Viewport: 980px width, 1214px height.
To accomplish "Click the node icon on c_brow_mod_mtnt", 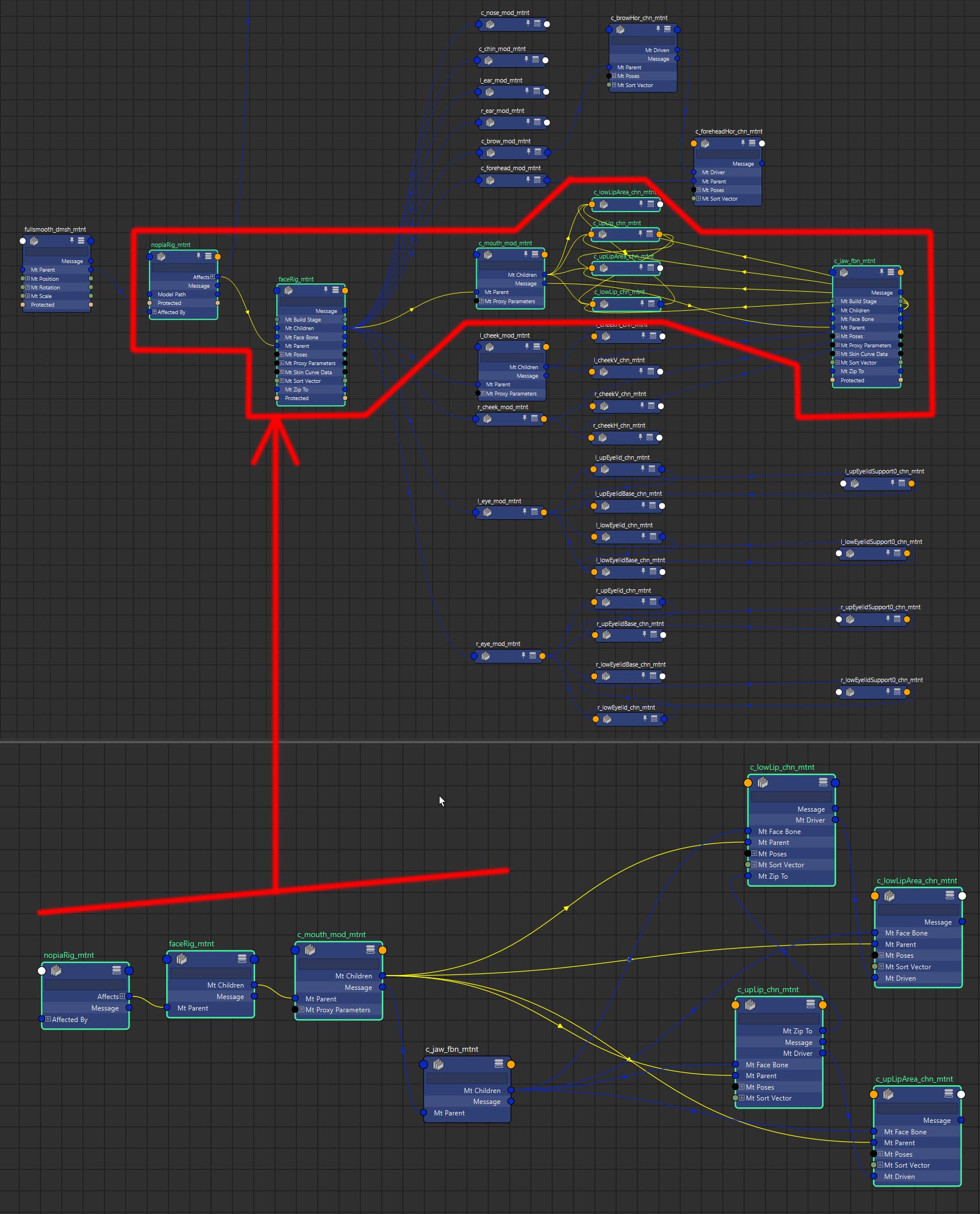I will pyautogui.click(x=491, y=152).
